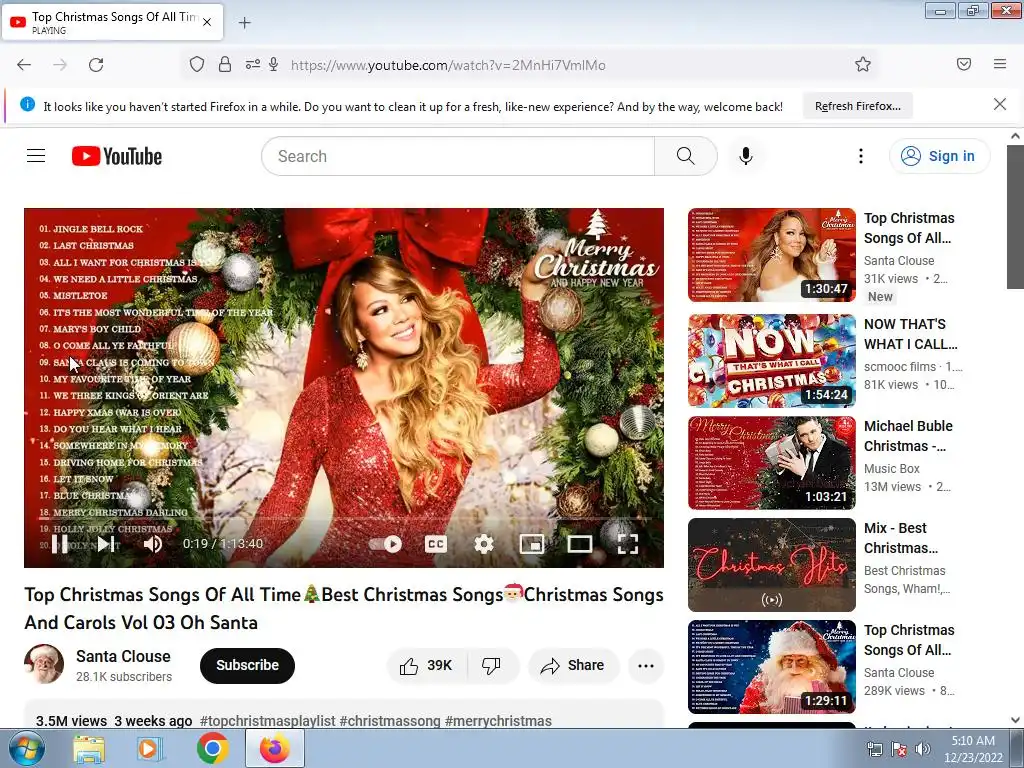Like the video with 39K likes
Viewport: 1024px width, 768px height.
(x=426, y=665)
